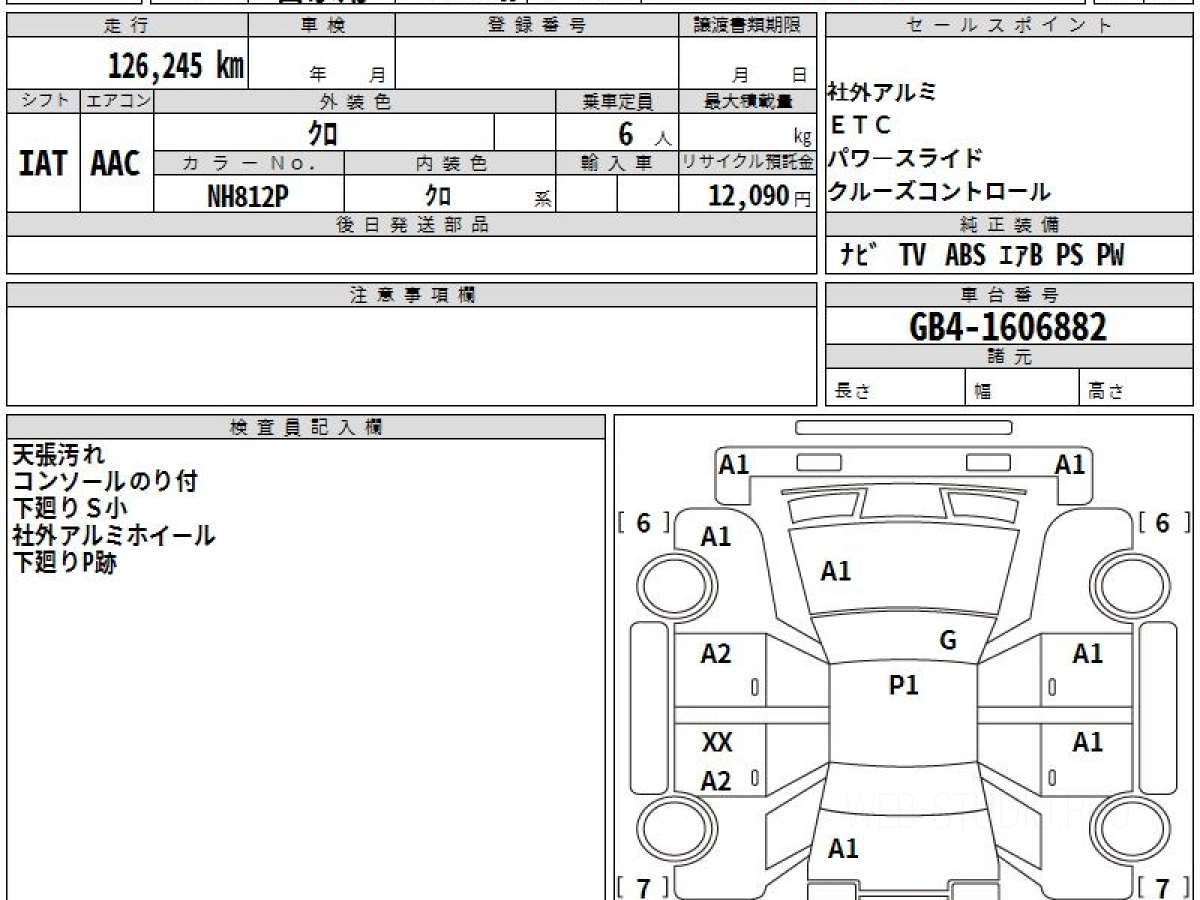
Task: Select interior color value クロ under 内装色
Action: [437, 196]
